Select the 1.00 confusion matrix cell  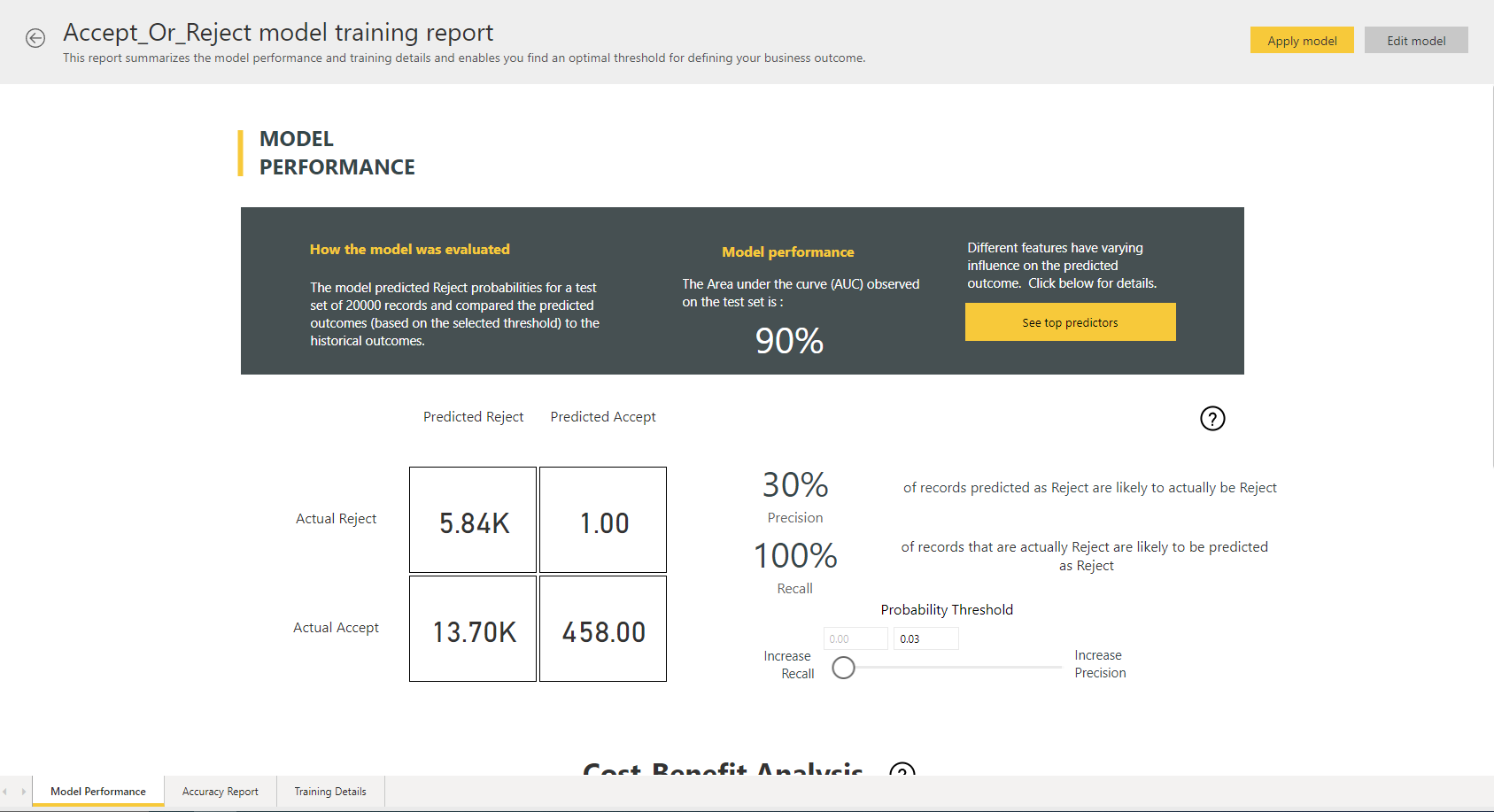603,520
